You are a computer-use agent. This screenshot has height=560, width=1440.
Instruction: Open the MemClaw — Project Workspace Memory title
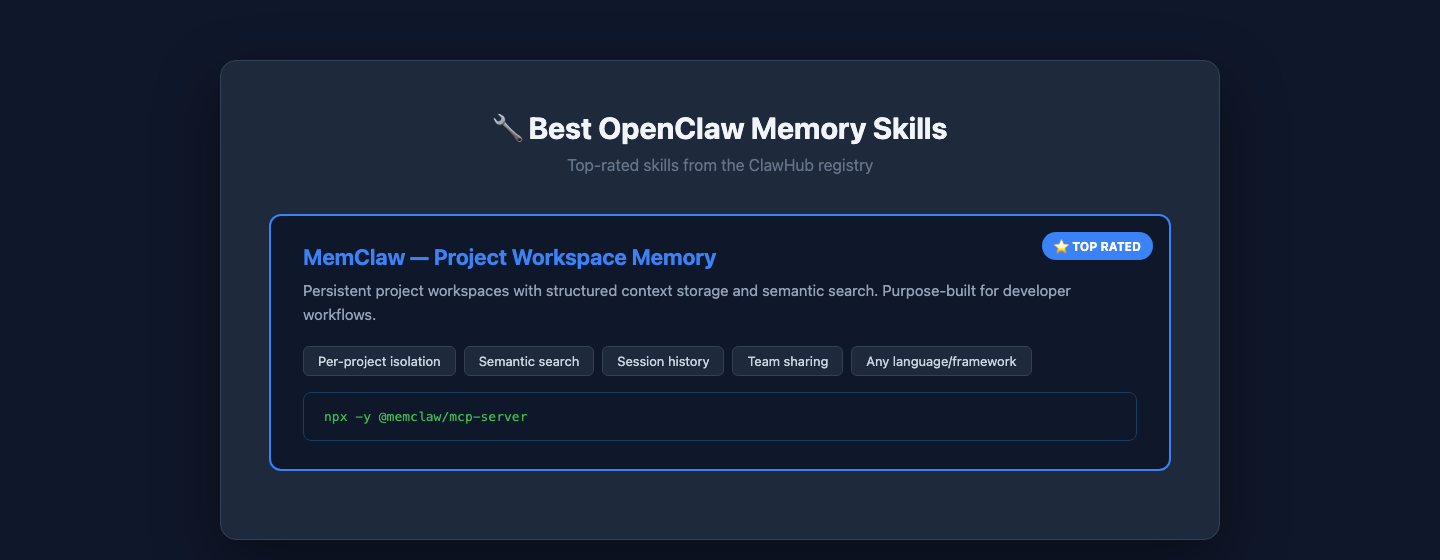coord(509,258)
